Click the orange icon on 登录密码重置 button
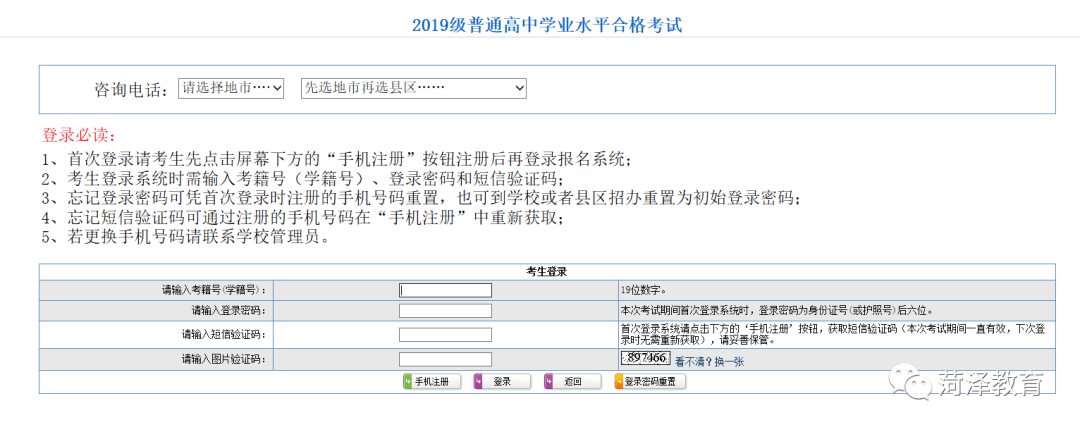 [x=619, y=382]
